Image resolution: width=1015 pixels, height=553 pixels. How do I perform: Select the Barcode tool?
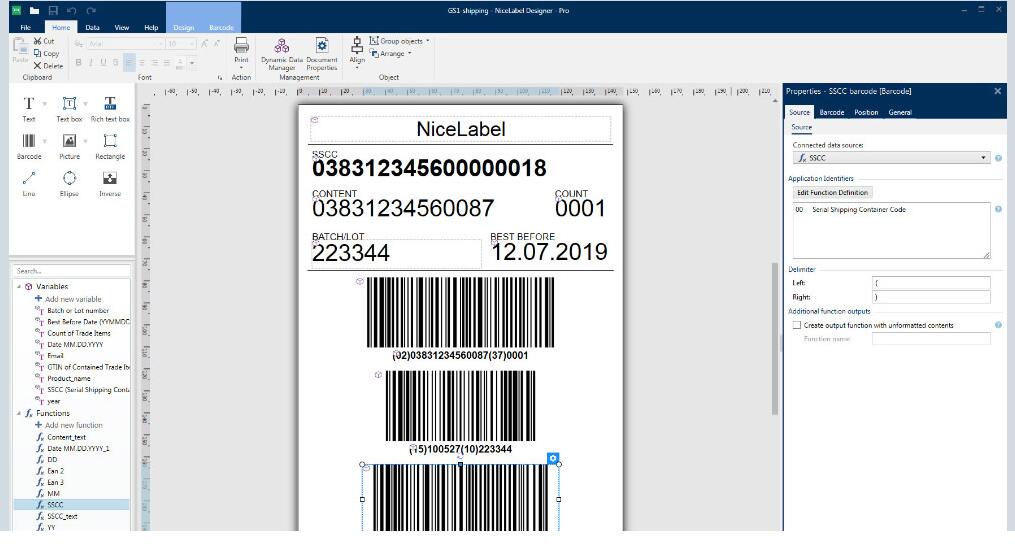pos(28,146)
